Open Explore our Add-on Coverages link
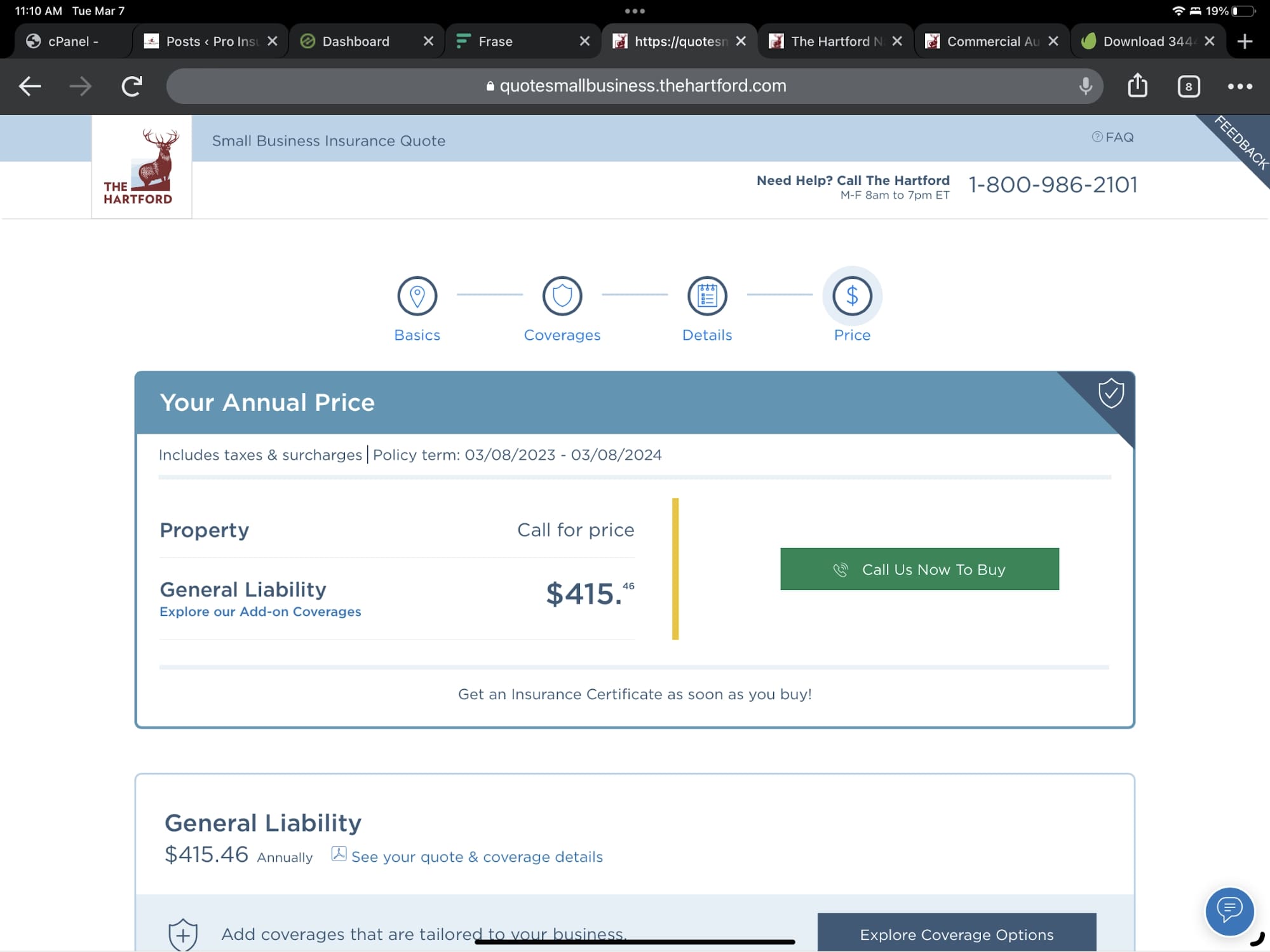1270x952 pixels. [260, 612]
